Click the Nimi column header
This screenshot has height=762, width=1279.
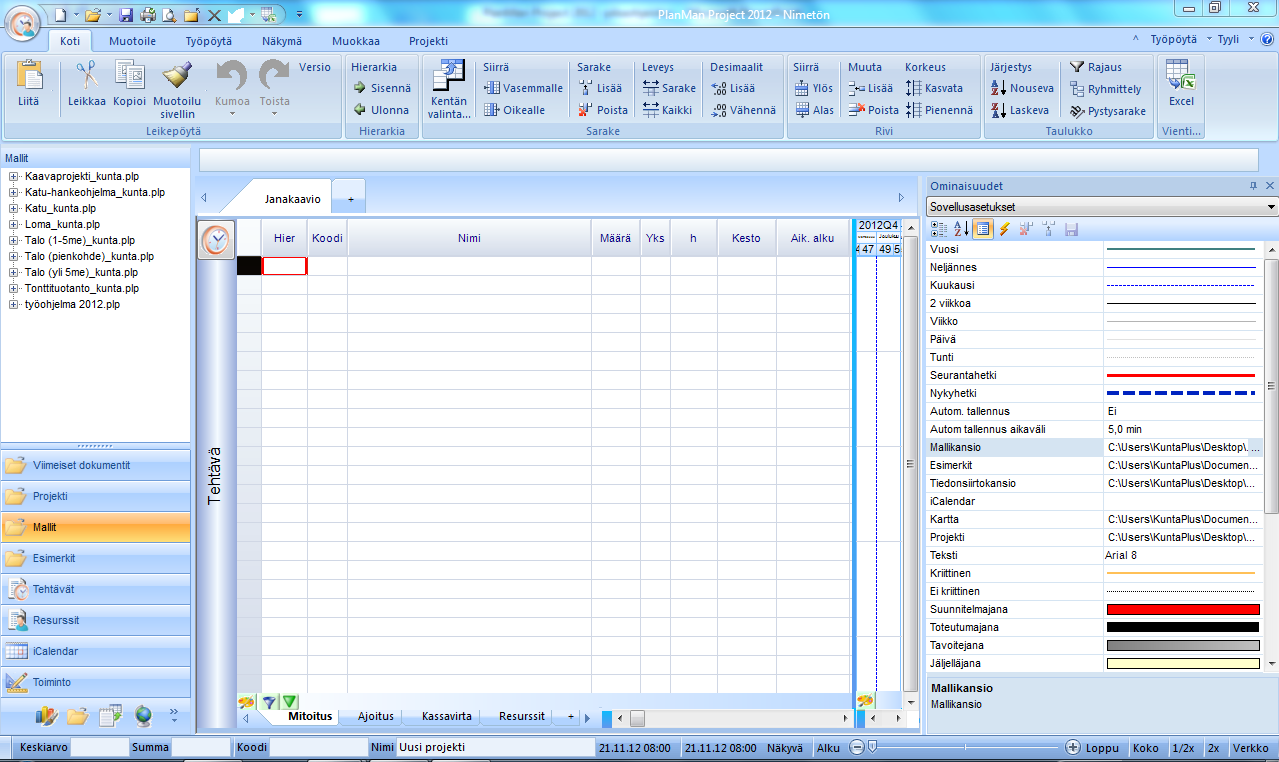[469, 238]
